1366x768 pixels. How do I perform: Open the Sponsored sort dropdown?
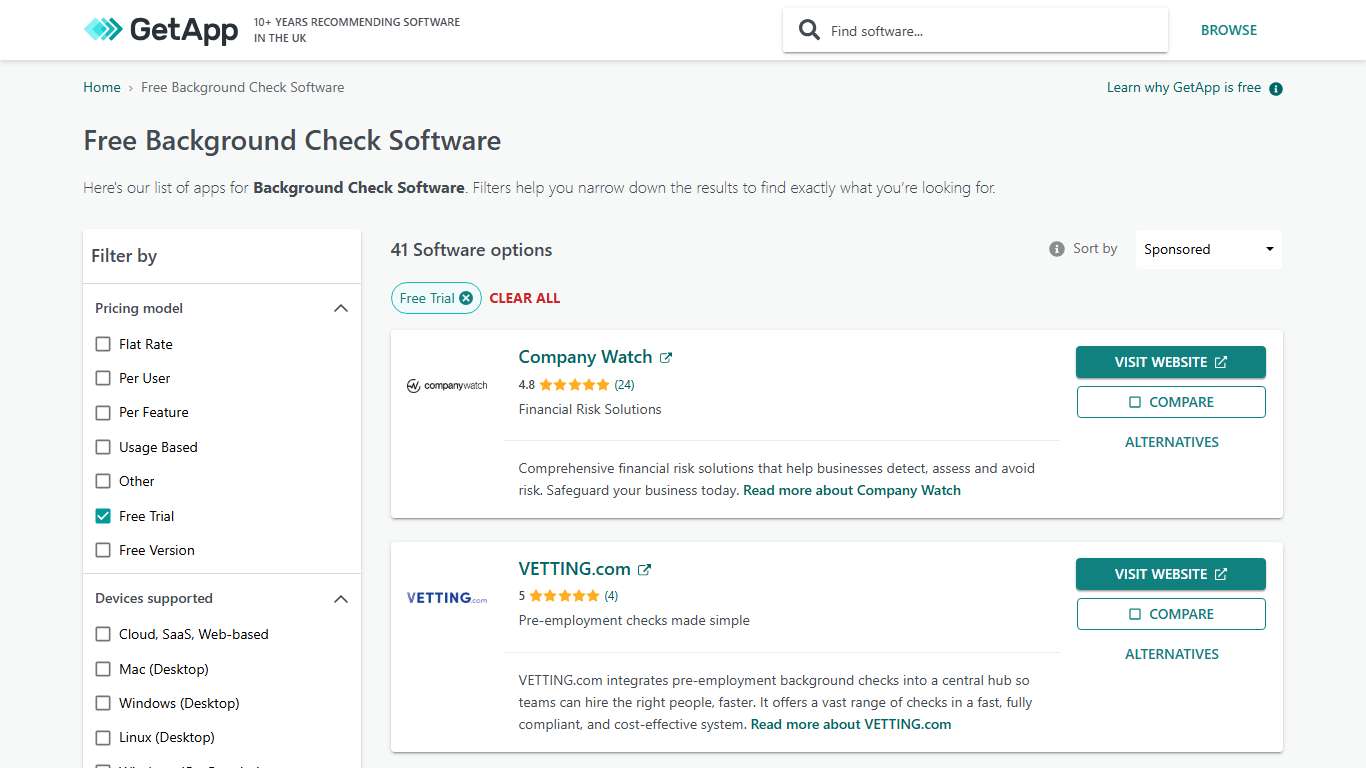click(x=1207, y=248)
